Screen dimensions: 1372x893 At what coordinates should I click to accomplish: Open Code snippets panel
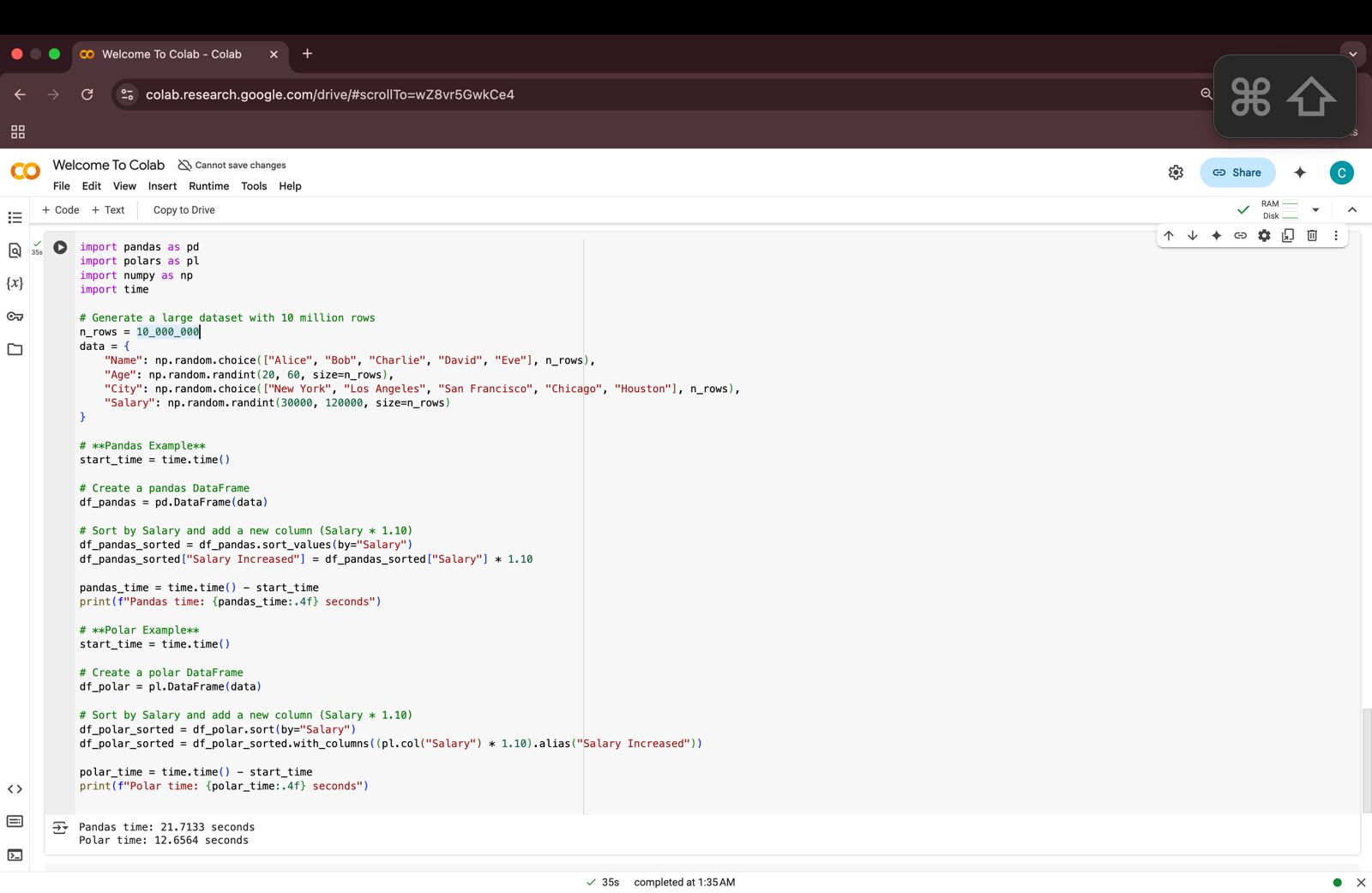tap(15, 789)
